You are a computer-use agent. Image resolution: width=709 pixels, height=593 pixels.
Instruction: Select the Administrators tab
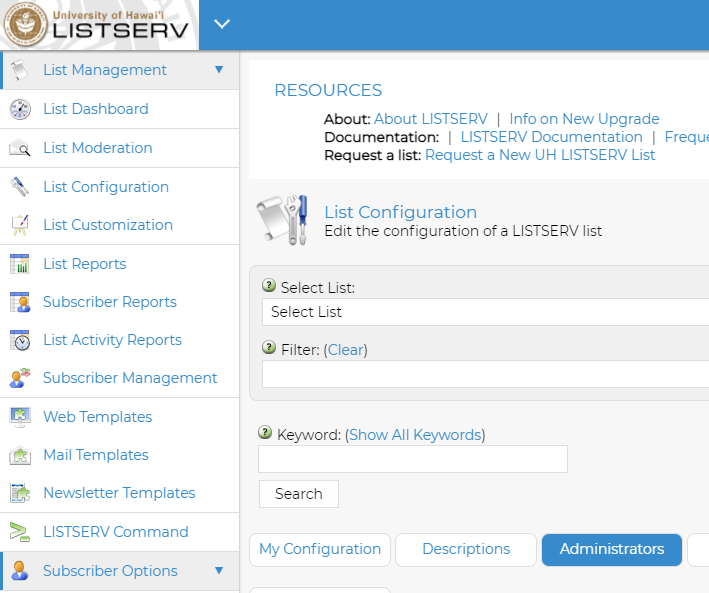point(612,550)
